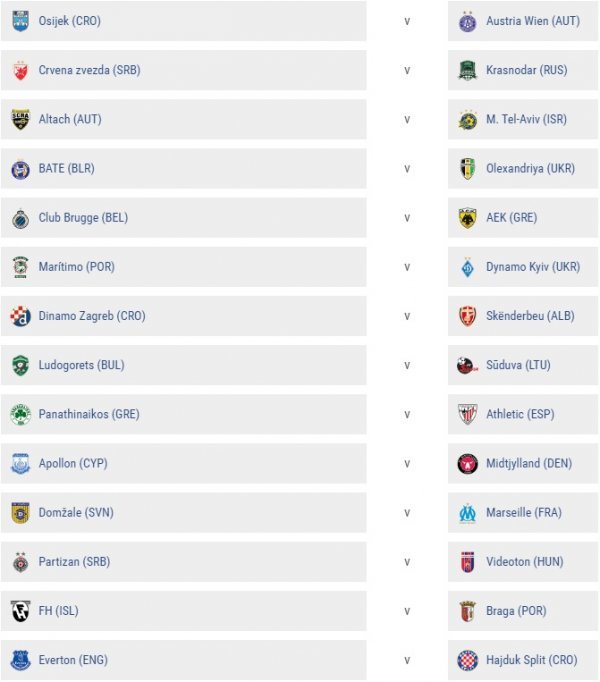600x682 pixels.
Task: Click the Braga (POR) team name
Action: pyautogui.click(x=516, y=611)
